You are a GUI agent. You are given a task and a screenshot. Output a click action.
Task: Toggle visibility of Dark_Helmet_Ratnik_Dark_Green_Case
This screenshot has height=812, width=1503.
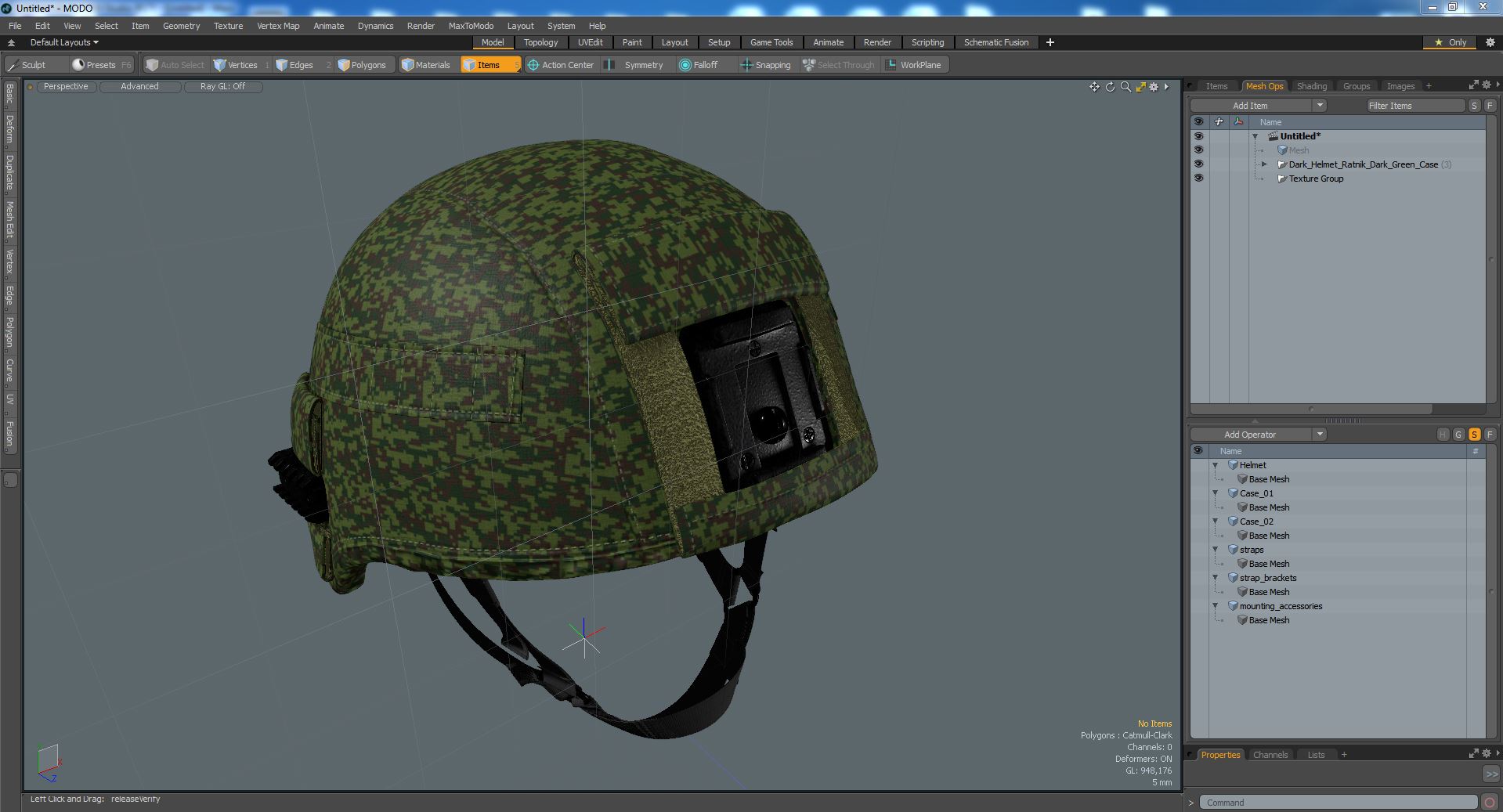[x=1198, y=164]
